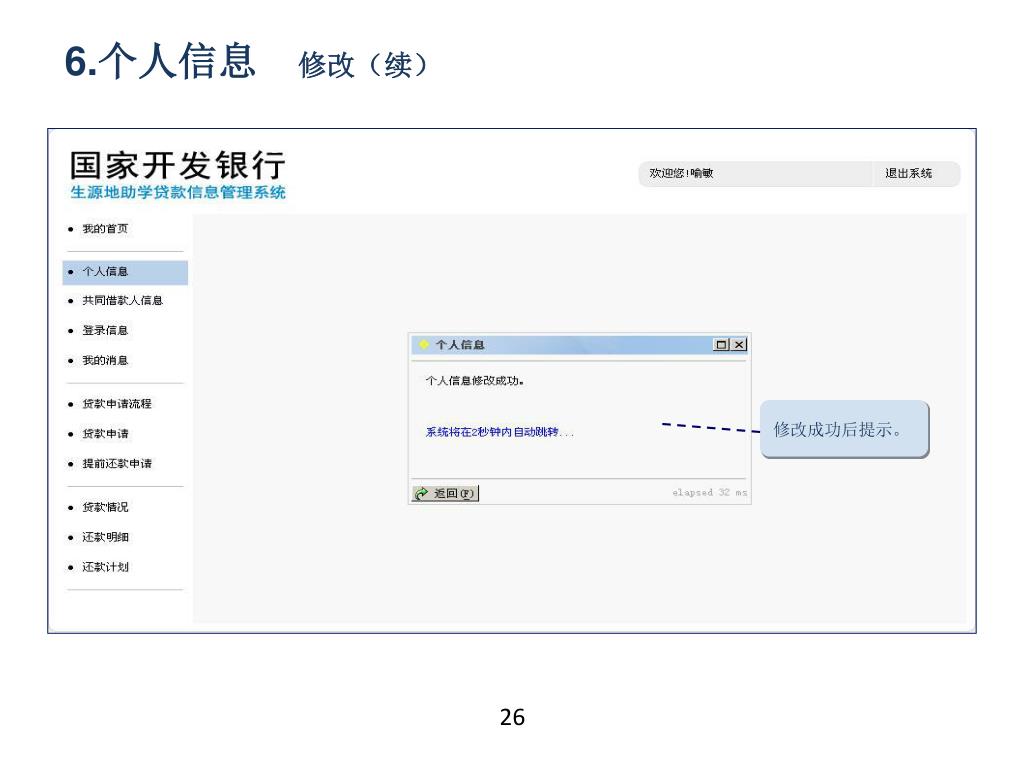The height and width of the screenshot is (768, 1024).
Task: Click the yellow icon in dialog title
Action: click(x=424, y=345)
